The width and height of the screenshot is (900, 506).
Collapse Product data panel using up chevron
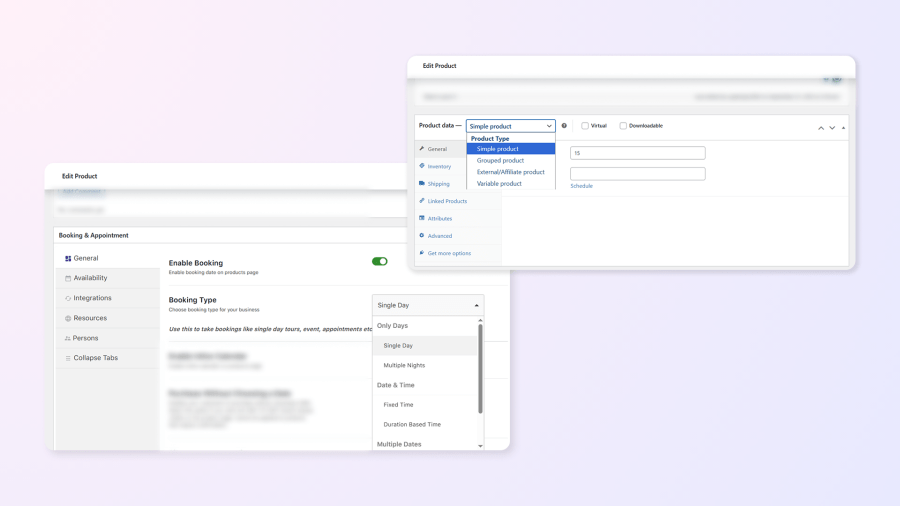(821, 128)
